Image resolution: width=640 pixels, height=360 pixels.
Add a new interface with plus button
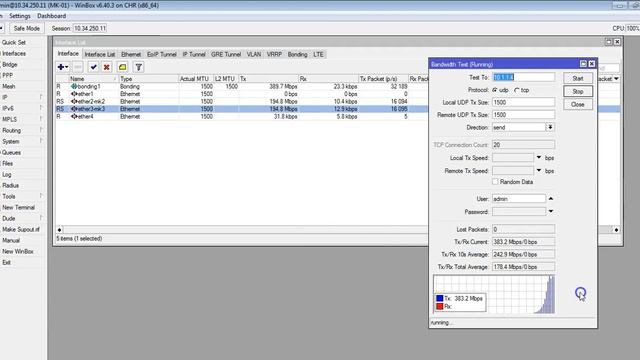[63, 67]
